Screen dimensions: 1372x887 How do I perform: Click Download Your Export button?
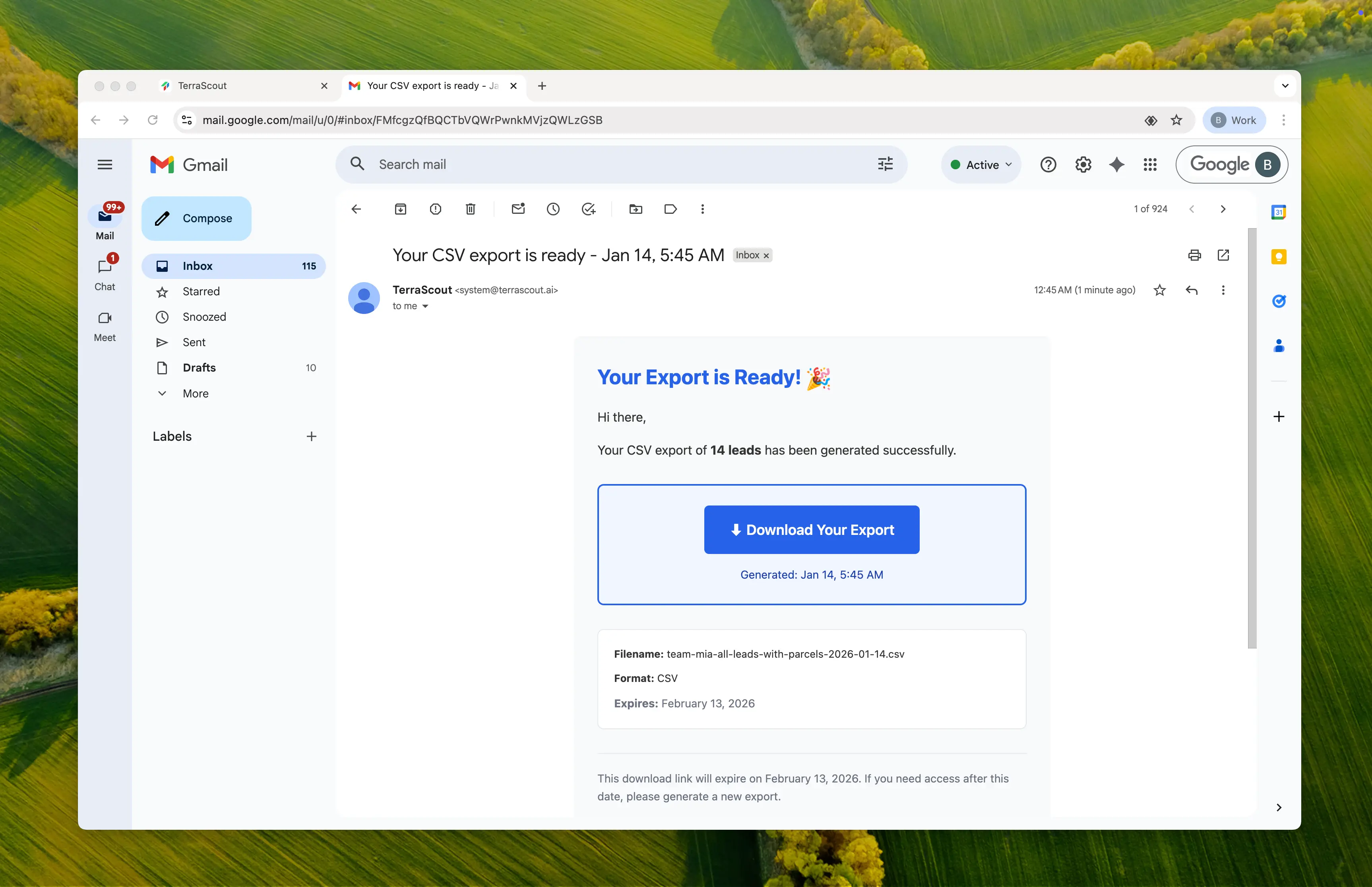pos(811,530)
